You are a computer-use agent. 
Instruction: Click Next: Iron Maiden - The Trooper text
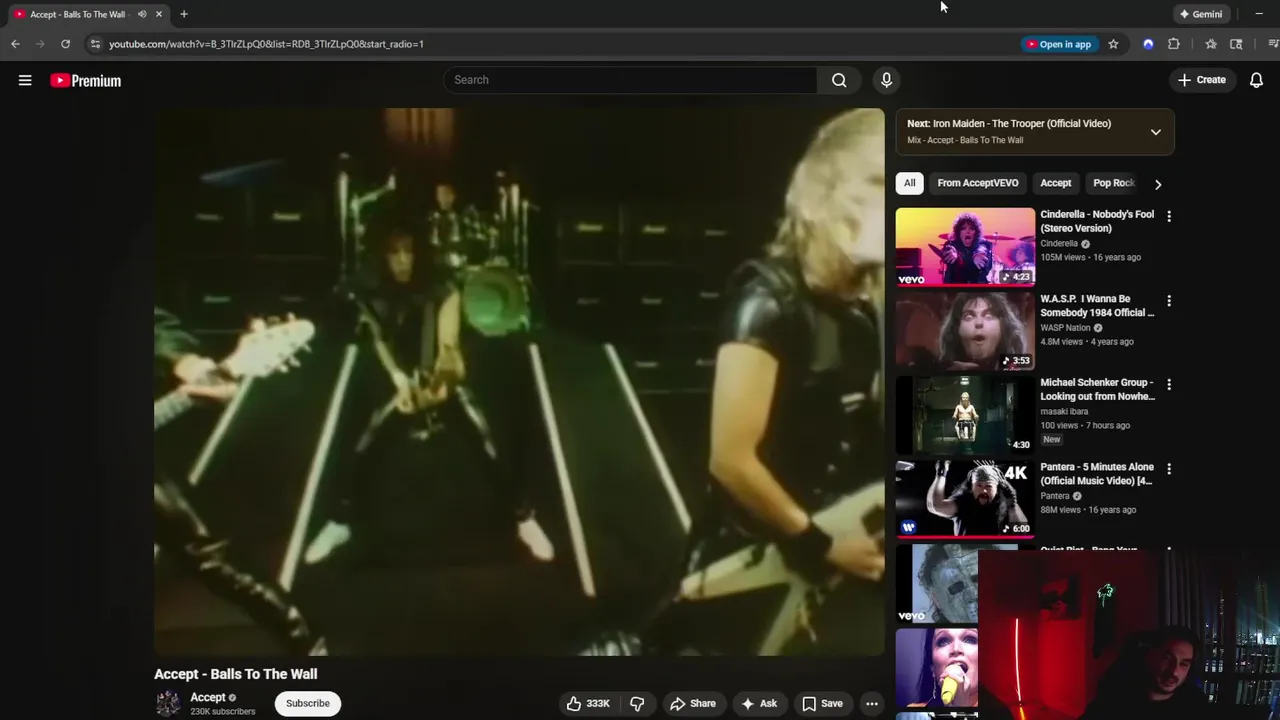pos(1009,123)
